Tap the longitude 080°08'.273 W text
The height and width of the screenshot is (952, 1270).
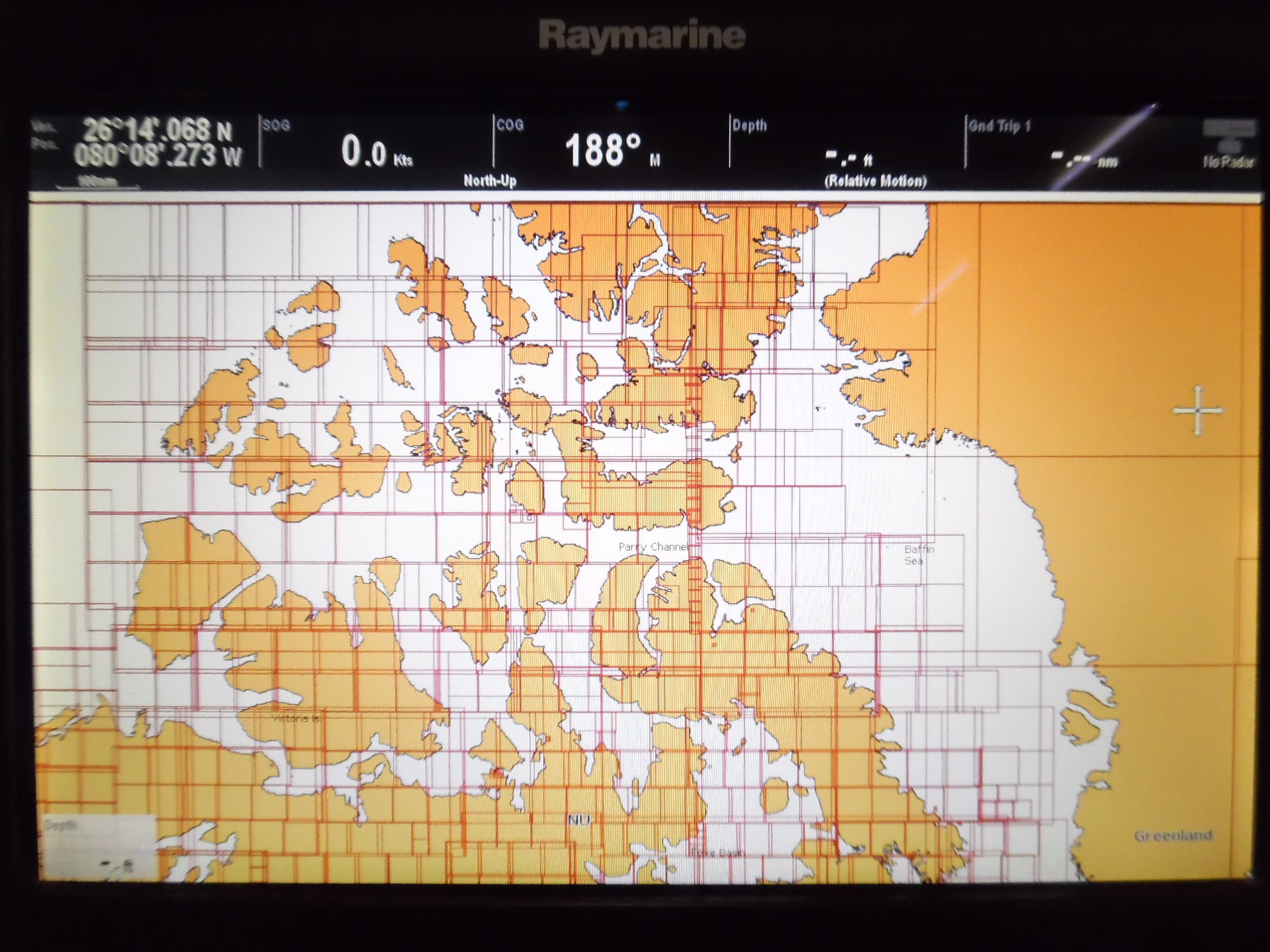[x=157, y=155]
